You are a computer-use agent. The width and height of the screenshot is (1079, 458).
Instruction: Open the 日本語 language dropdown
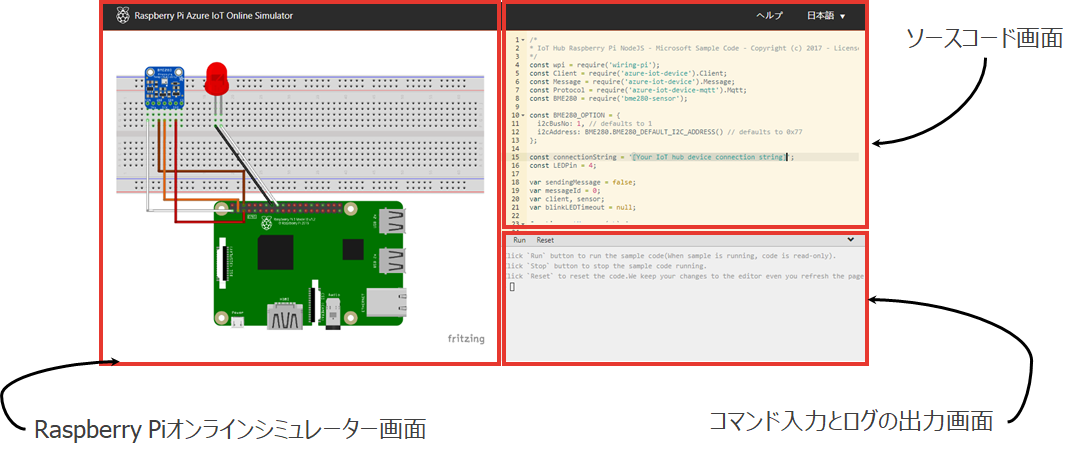pyautogui.click(x=826, y=15)
